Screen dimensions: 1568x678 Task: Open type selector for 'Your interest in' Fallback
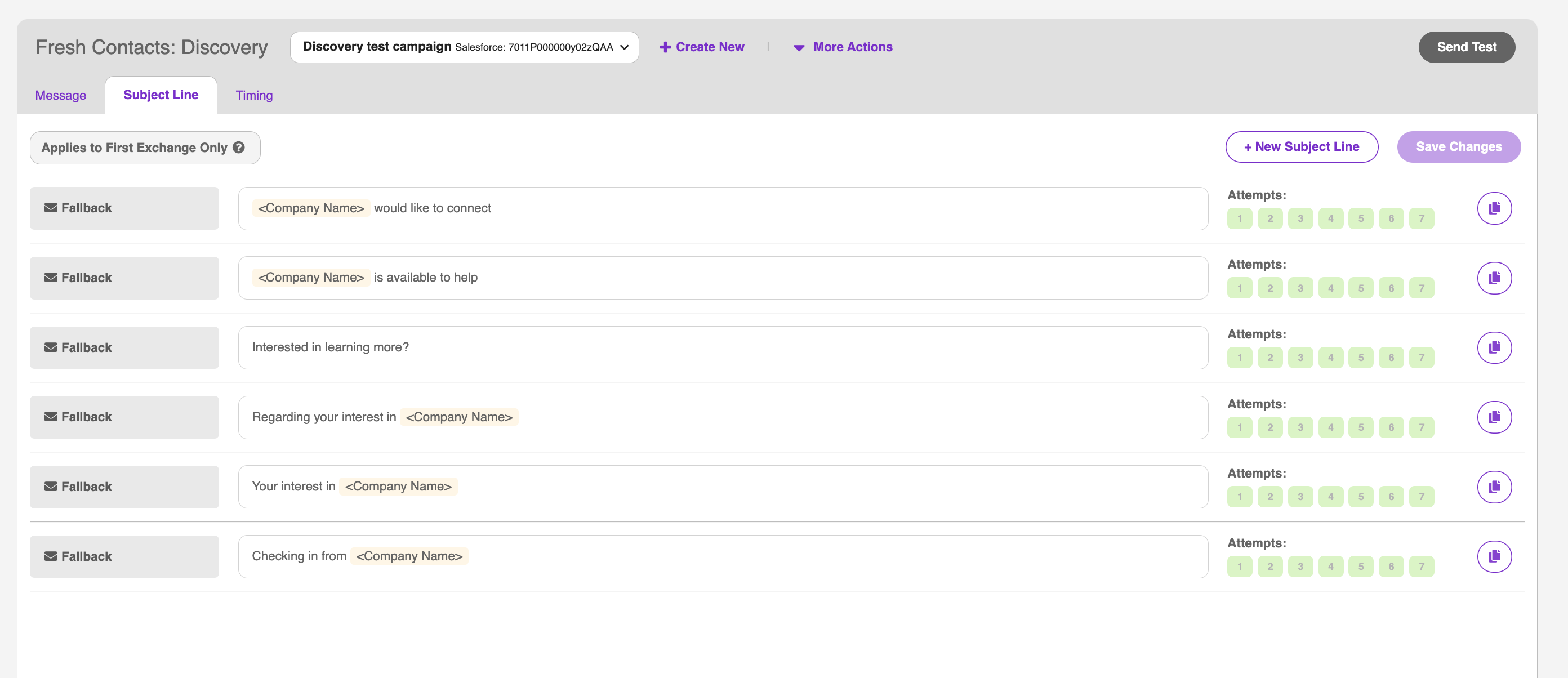[x=124, y=487]
